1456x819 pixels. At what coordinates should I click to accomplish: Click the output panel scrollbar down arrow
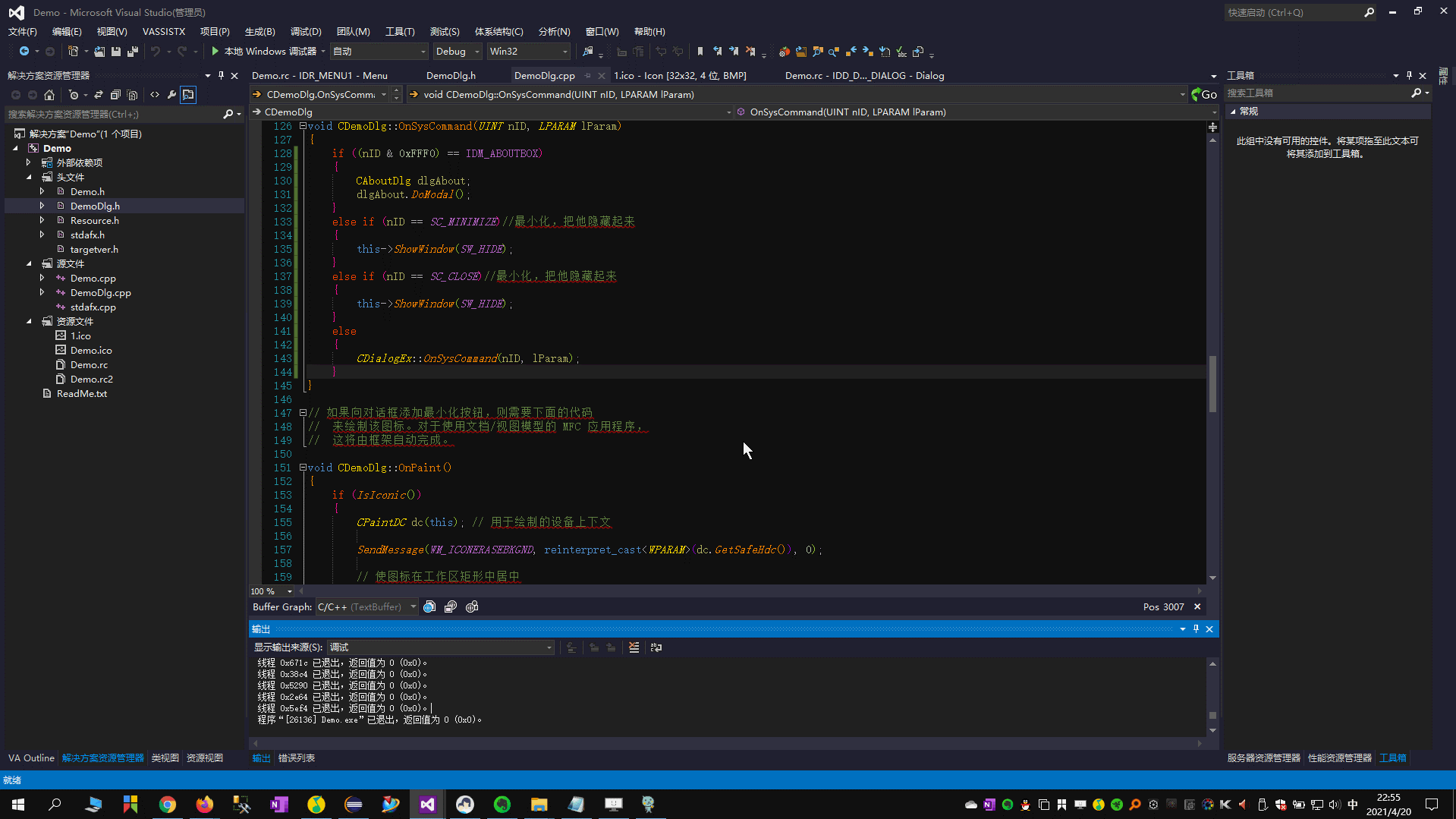click(1212, 730)
